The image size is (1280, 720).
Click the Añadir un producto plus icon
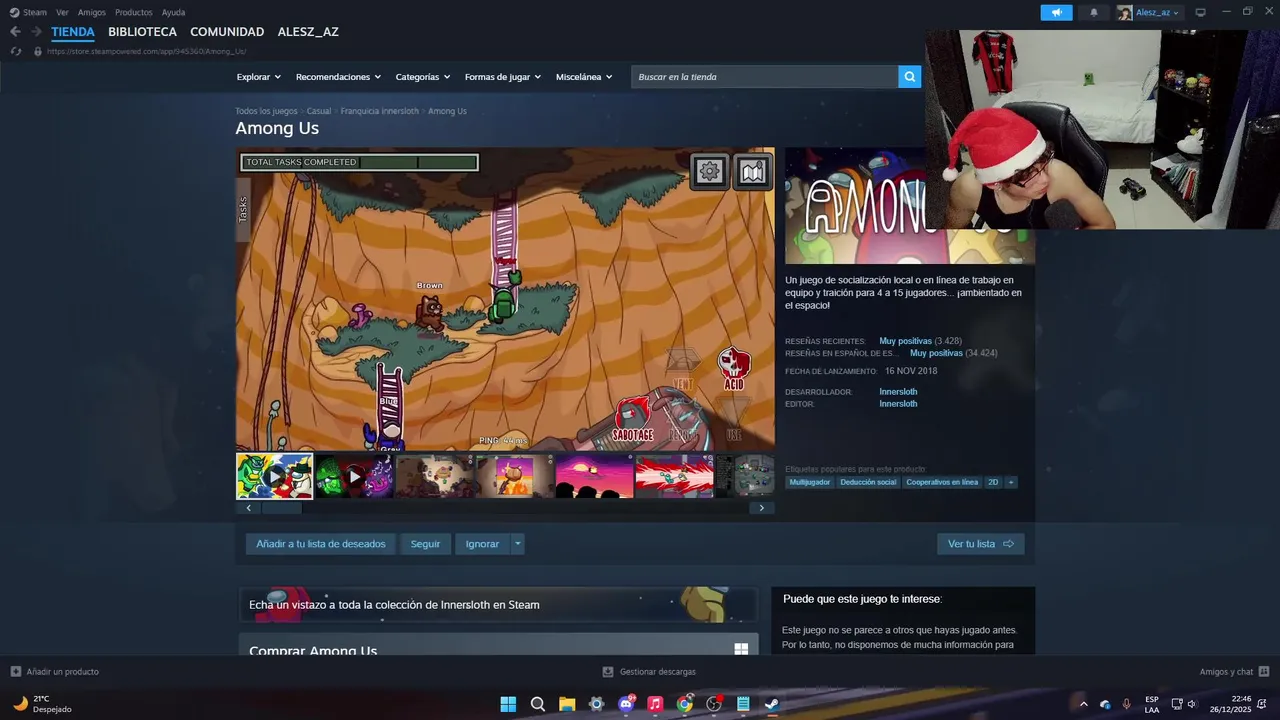[x=15, y=672]
